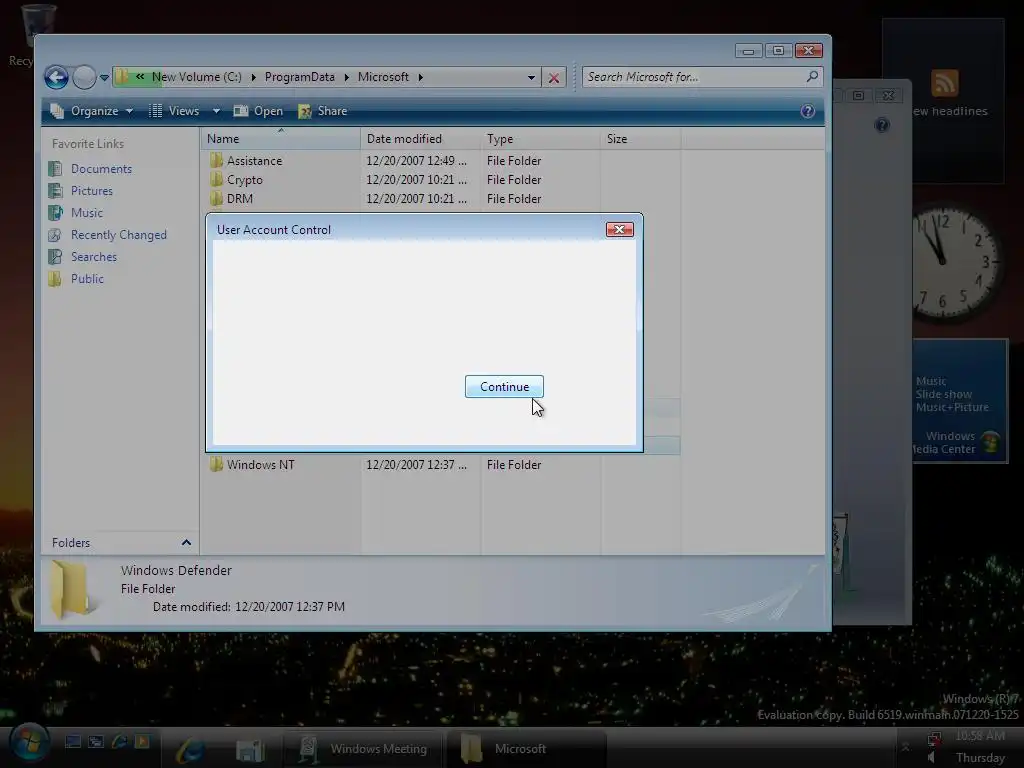Viewport: 1024px width, 768px height.
Task: Launch Windows Media Player from quick launch
Action: (142, 741)
